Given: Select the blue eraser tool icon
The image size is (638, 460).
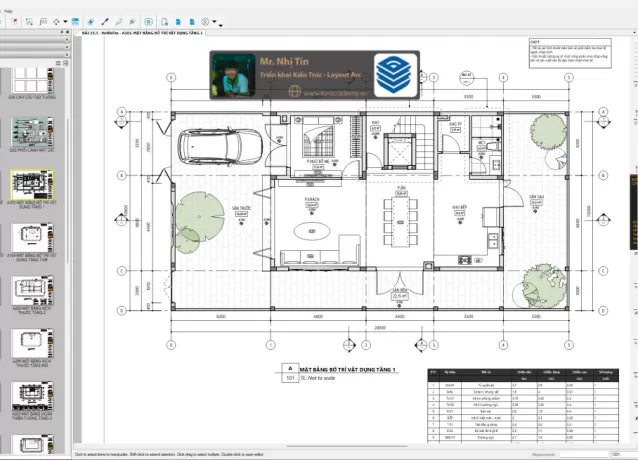Looking at the screenshot, I should pyautogui.click(x=91, y=22).
